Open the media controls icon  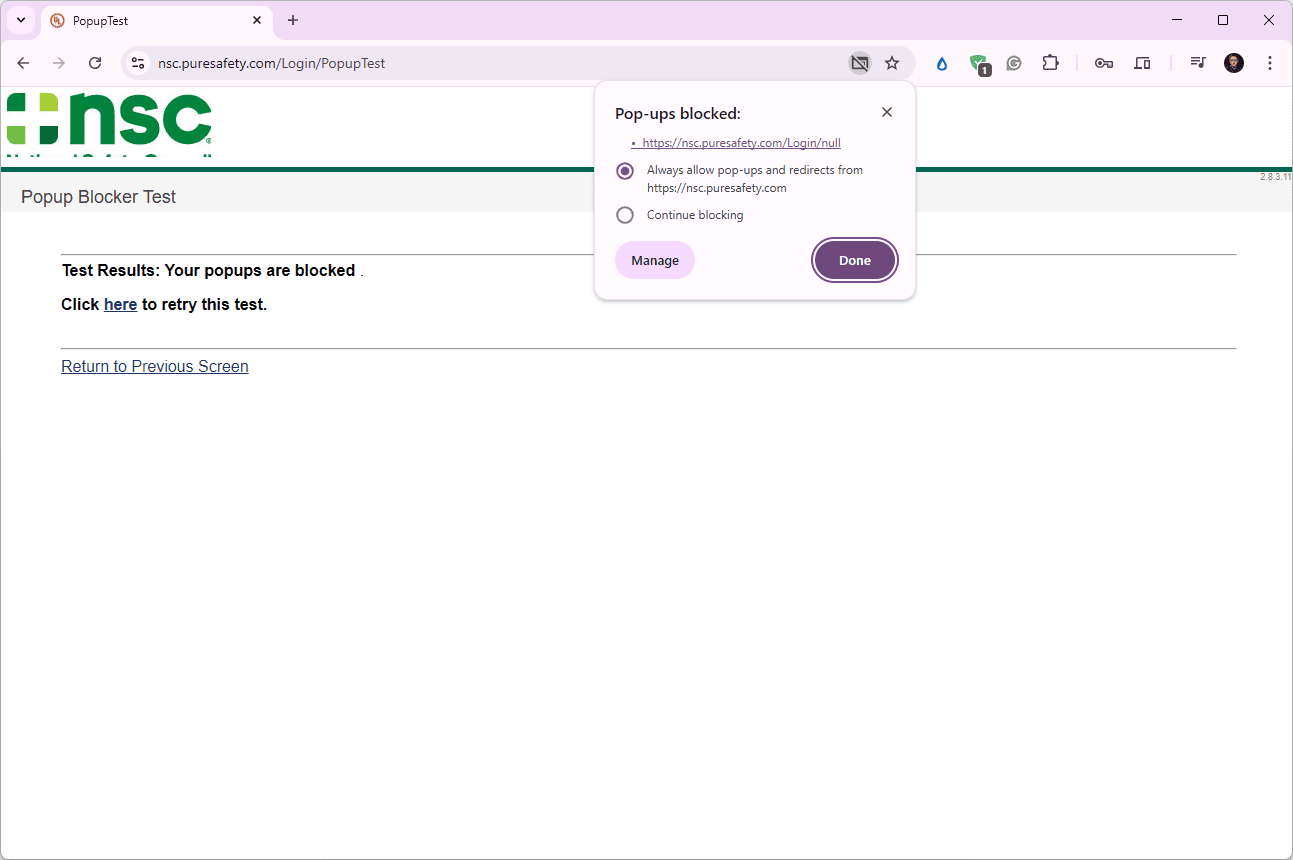pos(1197,63)
